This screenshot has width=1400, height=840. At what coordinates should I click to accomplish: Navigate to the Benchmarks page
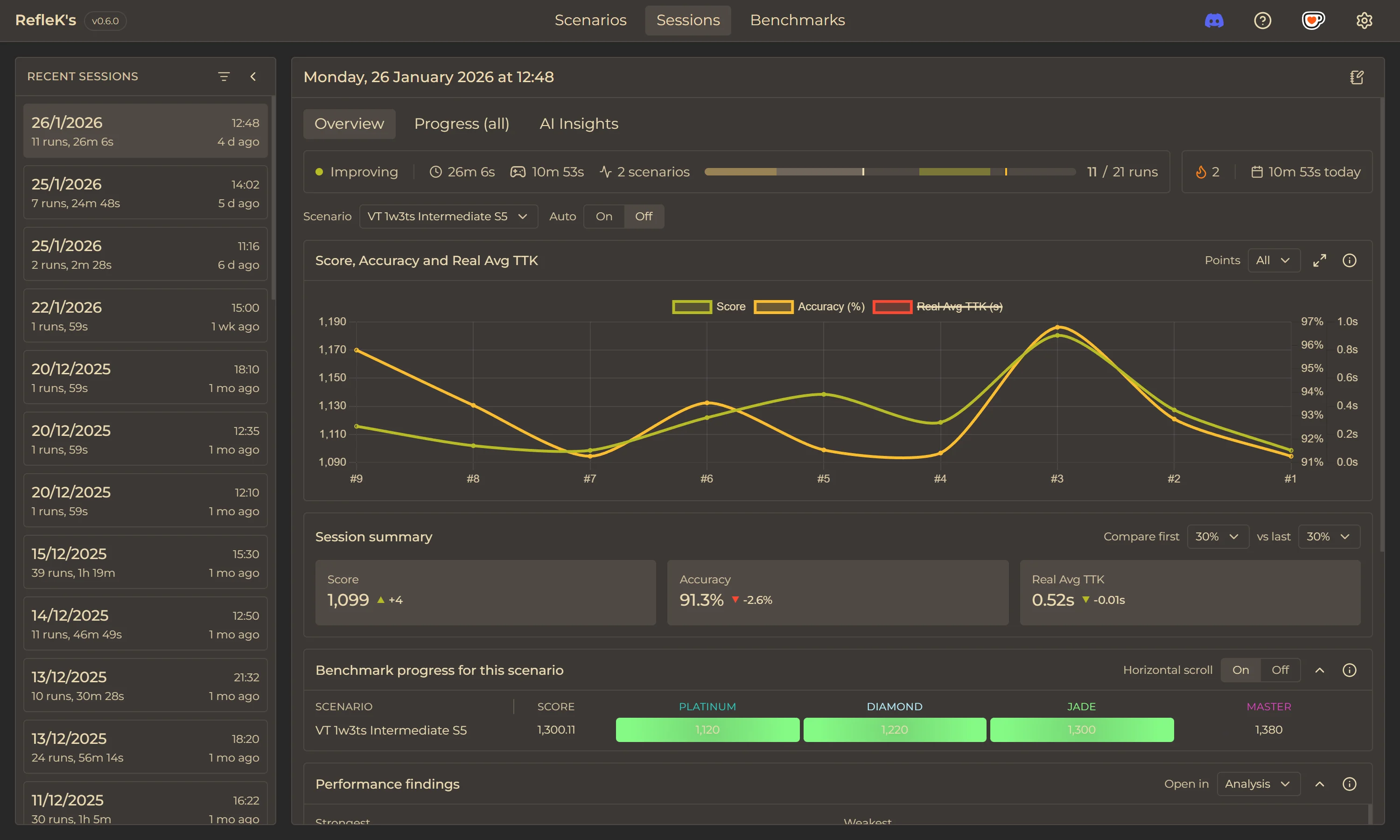(798, 20)
